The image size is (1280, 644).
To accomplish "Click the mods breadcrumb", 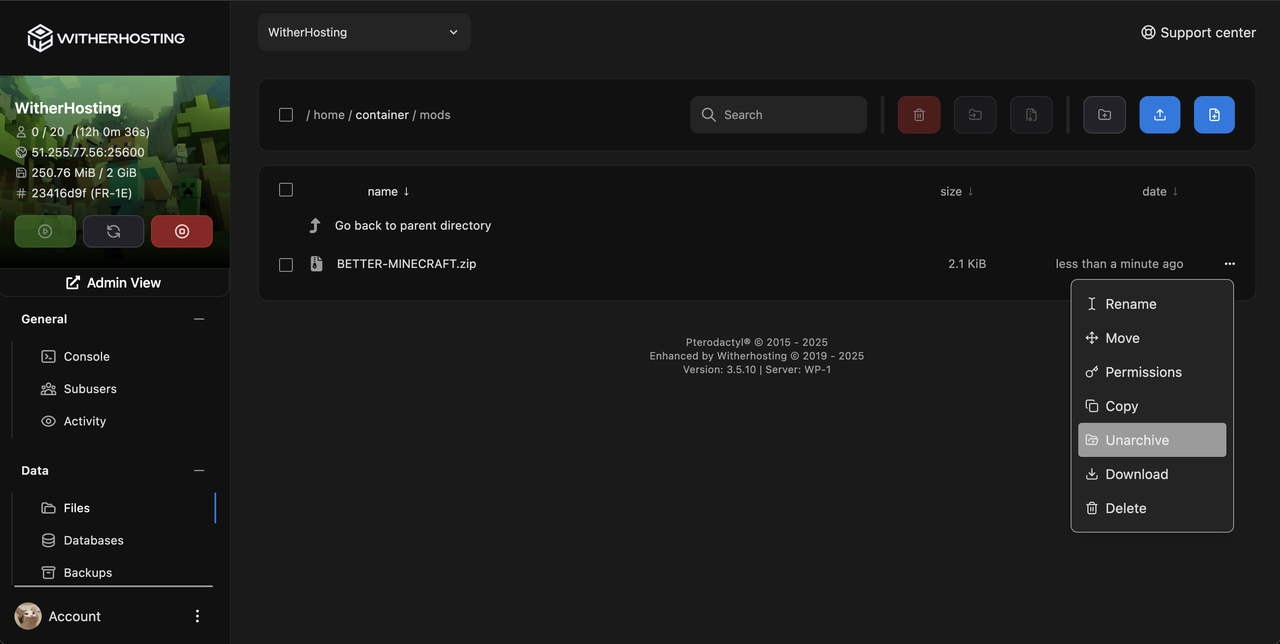I will [435, 115].
